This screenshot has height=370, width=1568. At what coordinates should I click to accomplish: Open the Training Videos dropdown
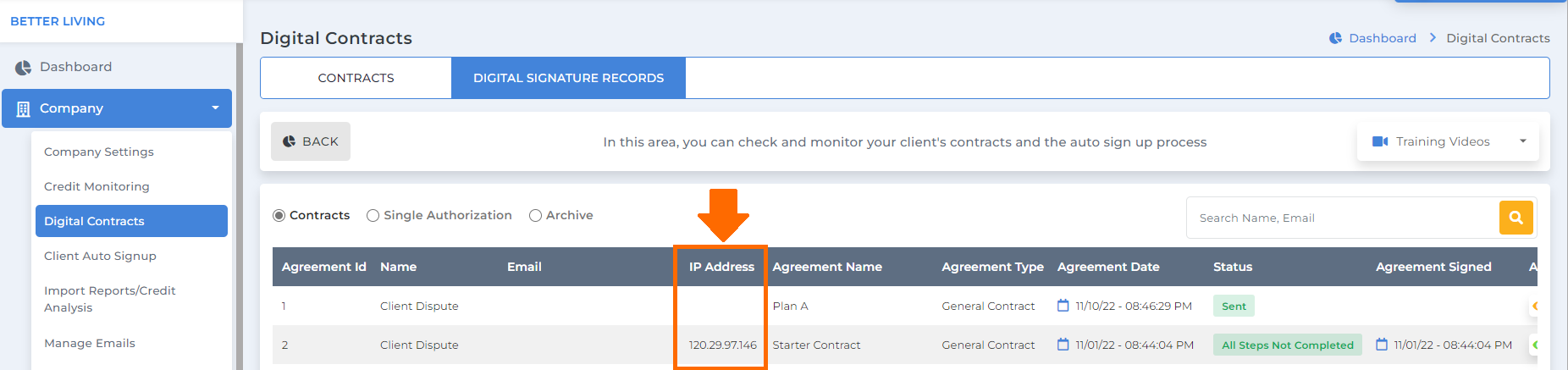point(1448,141)
